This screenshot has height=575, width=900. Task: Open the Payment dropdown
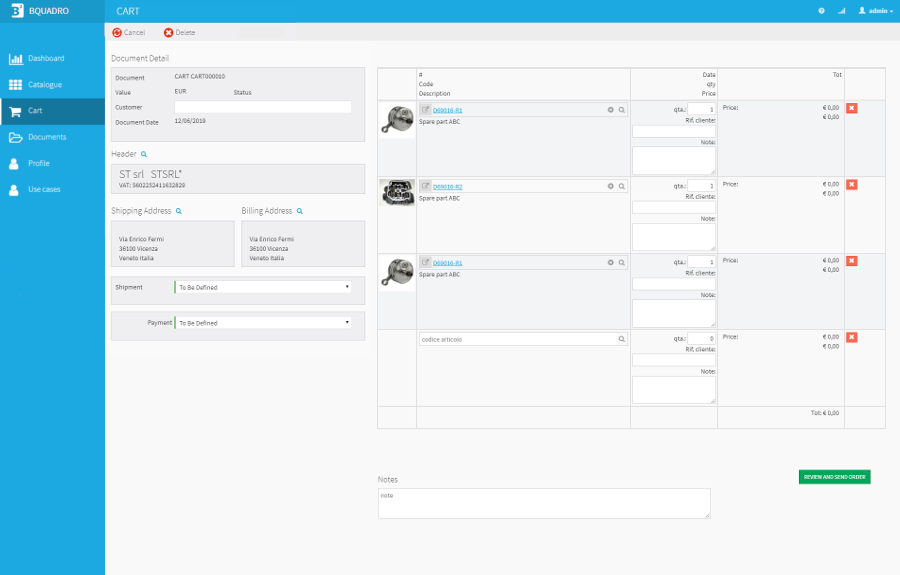click(x=263, y=323)
